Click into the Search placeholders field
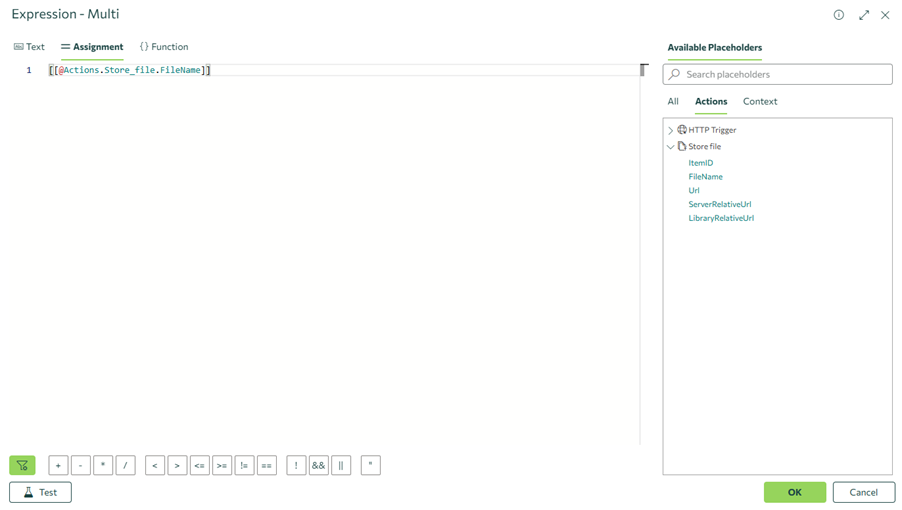The width and height of the screenshot is (902, 510). coord(778,74)
